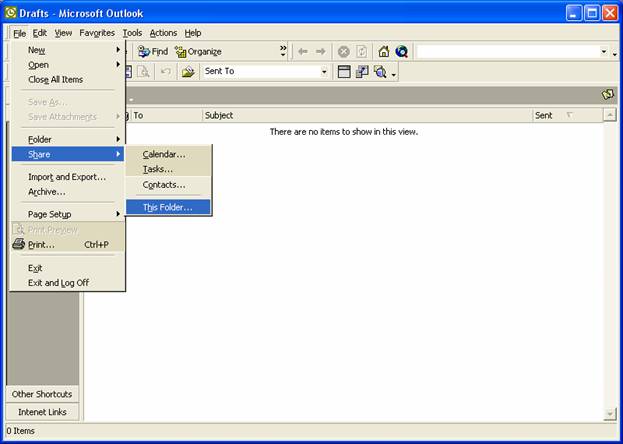This screenshot has width=623, height=444.
Task: Open options arrow after Advanced Find icon
Action: pyautogui.click(x=394, y=74)
